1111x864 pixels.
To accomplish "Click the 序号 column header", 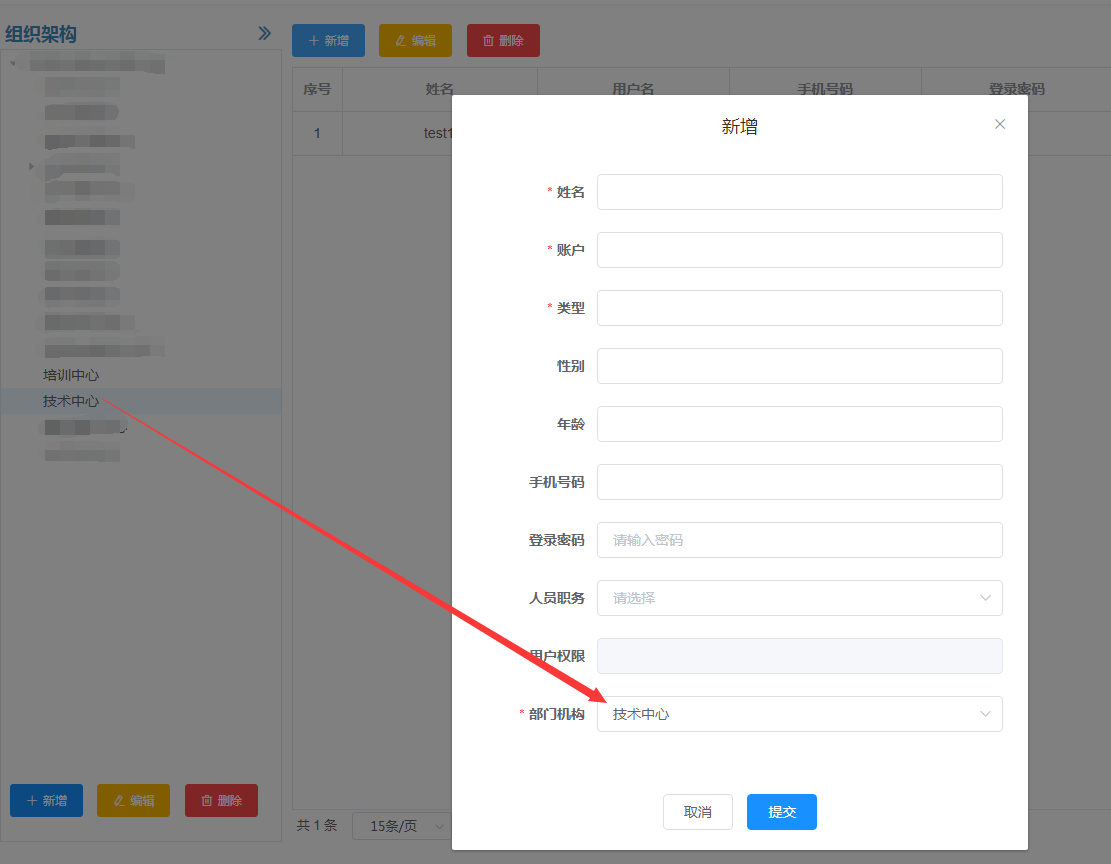I will click(317, 89).
